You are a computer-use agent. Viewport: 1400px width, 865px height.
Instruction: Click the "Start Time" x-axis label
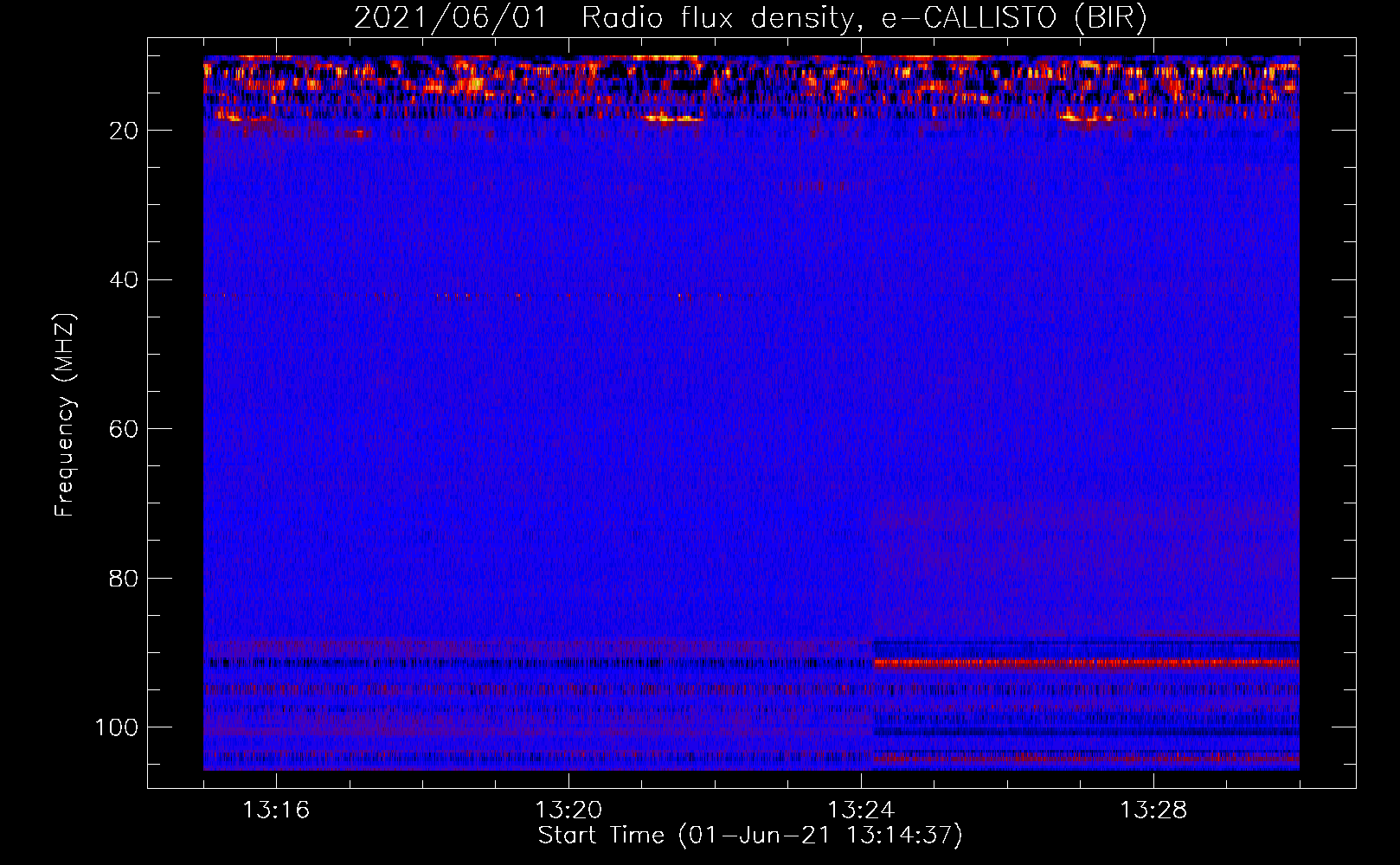click(x=749, y=836)
